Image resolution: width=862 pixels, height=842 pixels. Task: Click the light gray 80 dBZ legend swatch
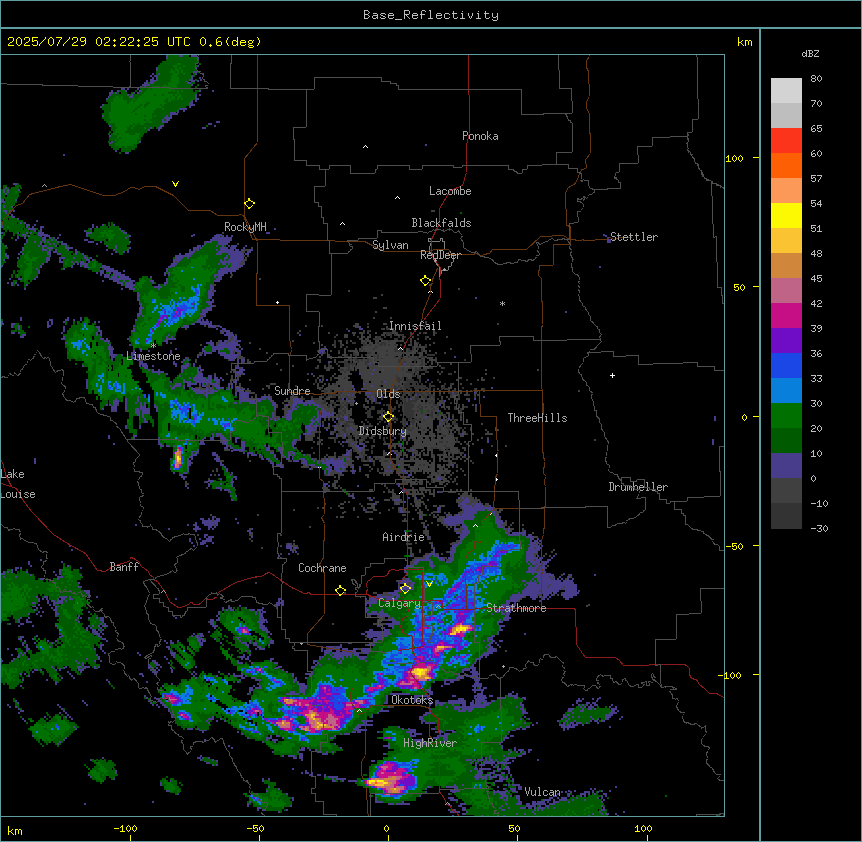[x=786, y=91]
